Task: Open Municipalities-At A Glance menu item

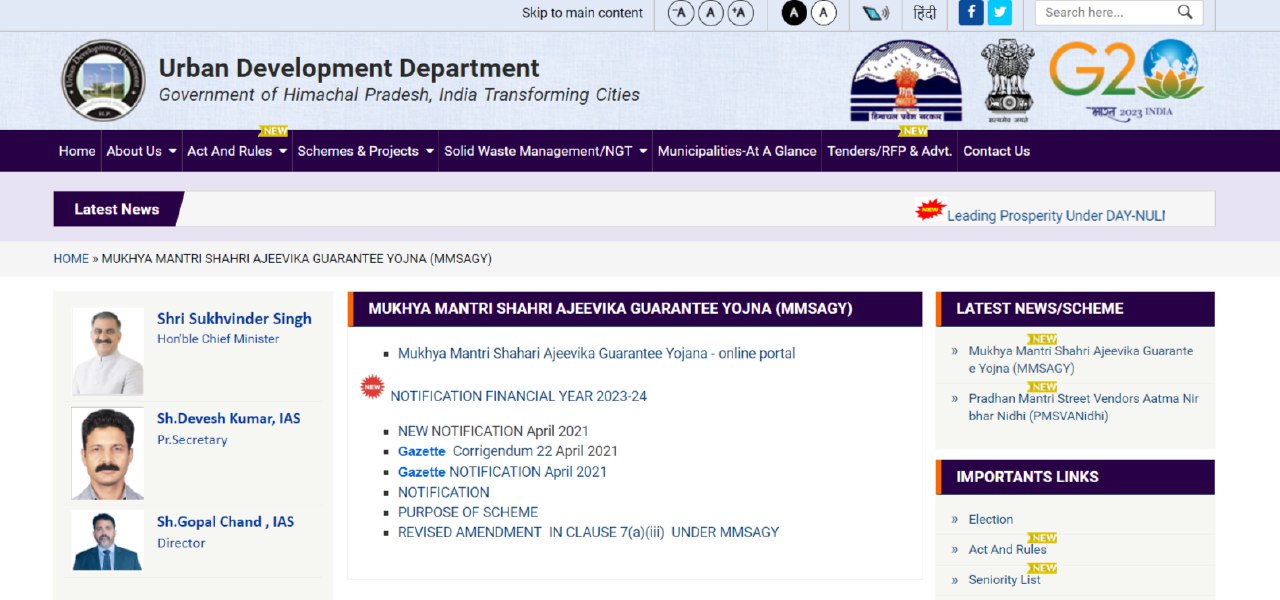Action: pyautogui.click(x=737, y=151)
